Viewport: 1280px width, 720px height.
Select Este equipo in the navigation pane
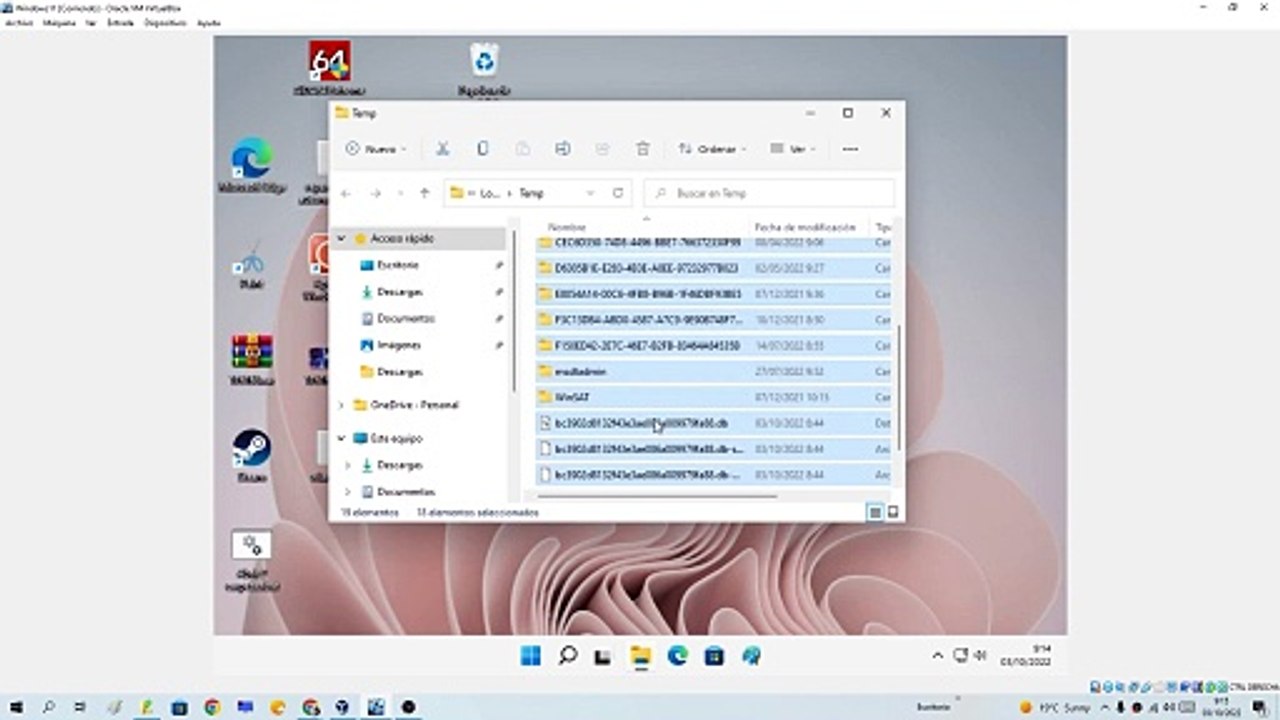tap(396, 438)
